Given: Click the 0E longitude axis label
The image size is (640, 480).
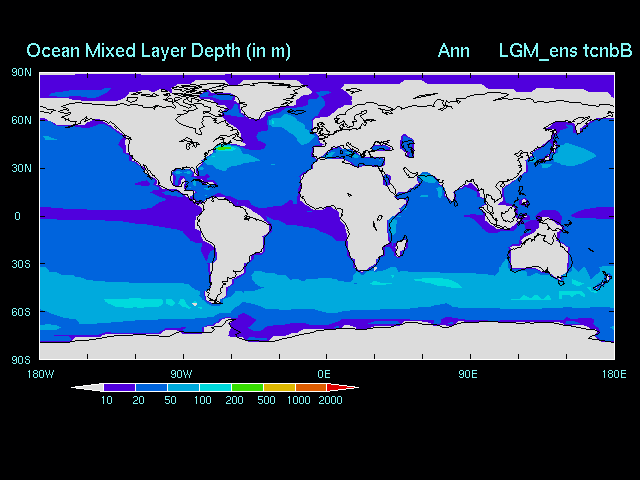Looking at the screenshot, I should [x=325, y=374].
